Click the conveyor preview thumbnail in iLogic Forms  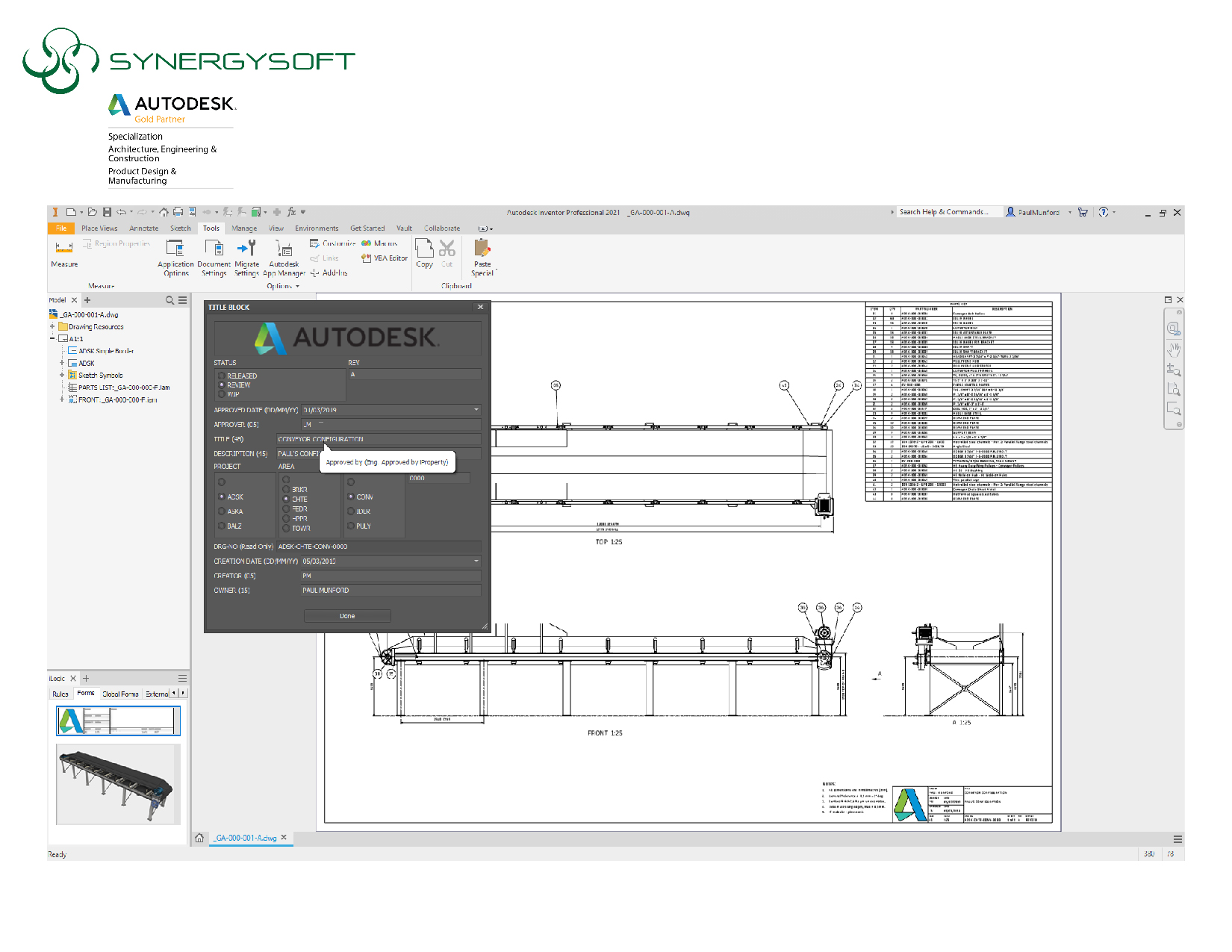coord(116,784)
